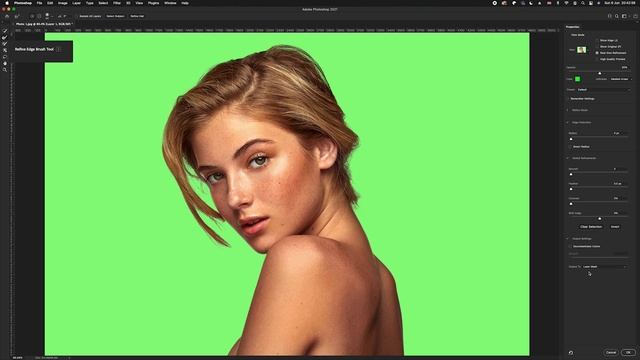The image size is (640, 360).
Task: Select the Brush tool in toolbar
Action: pyautogui.click(x=5, y=44)
